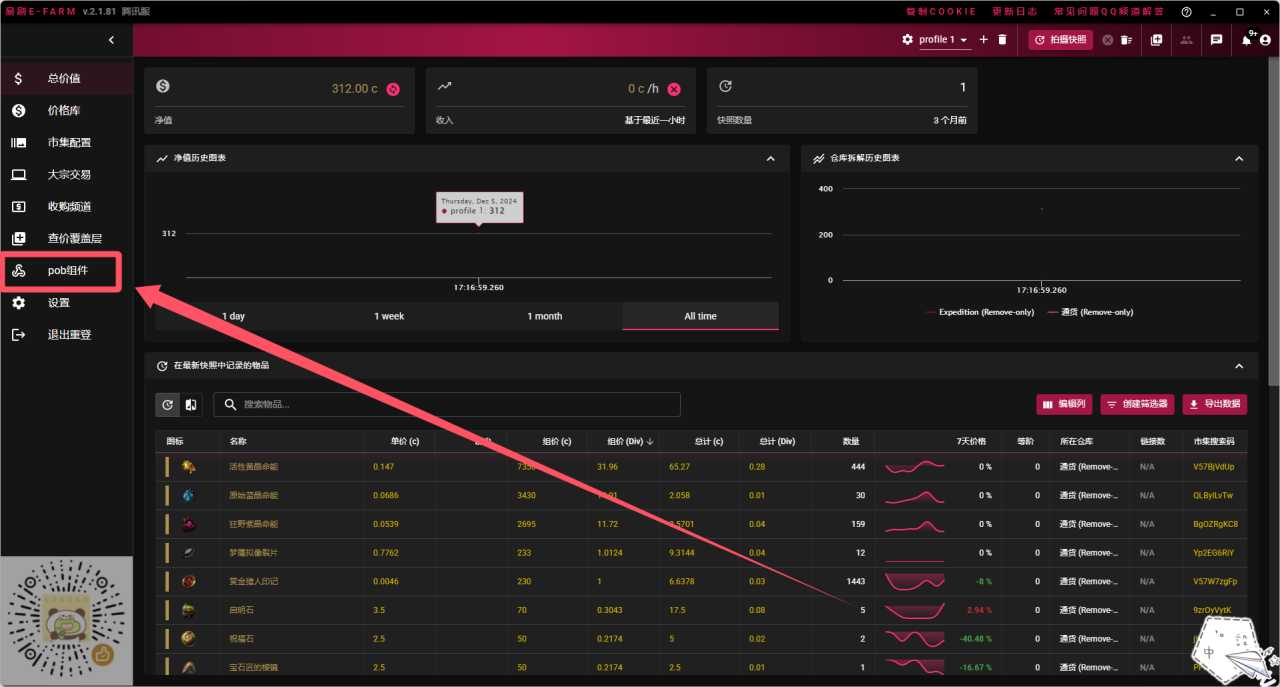Toggle latest snapshot view button
The width and height of the screenshot is (1280, 687).
(167, 405)
